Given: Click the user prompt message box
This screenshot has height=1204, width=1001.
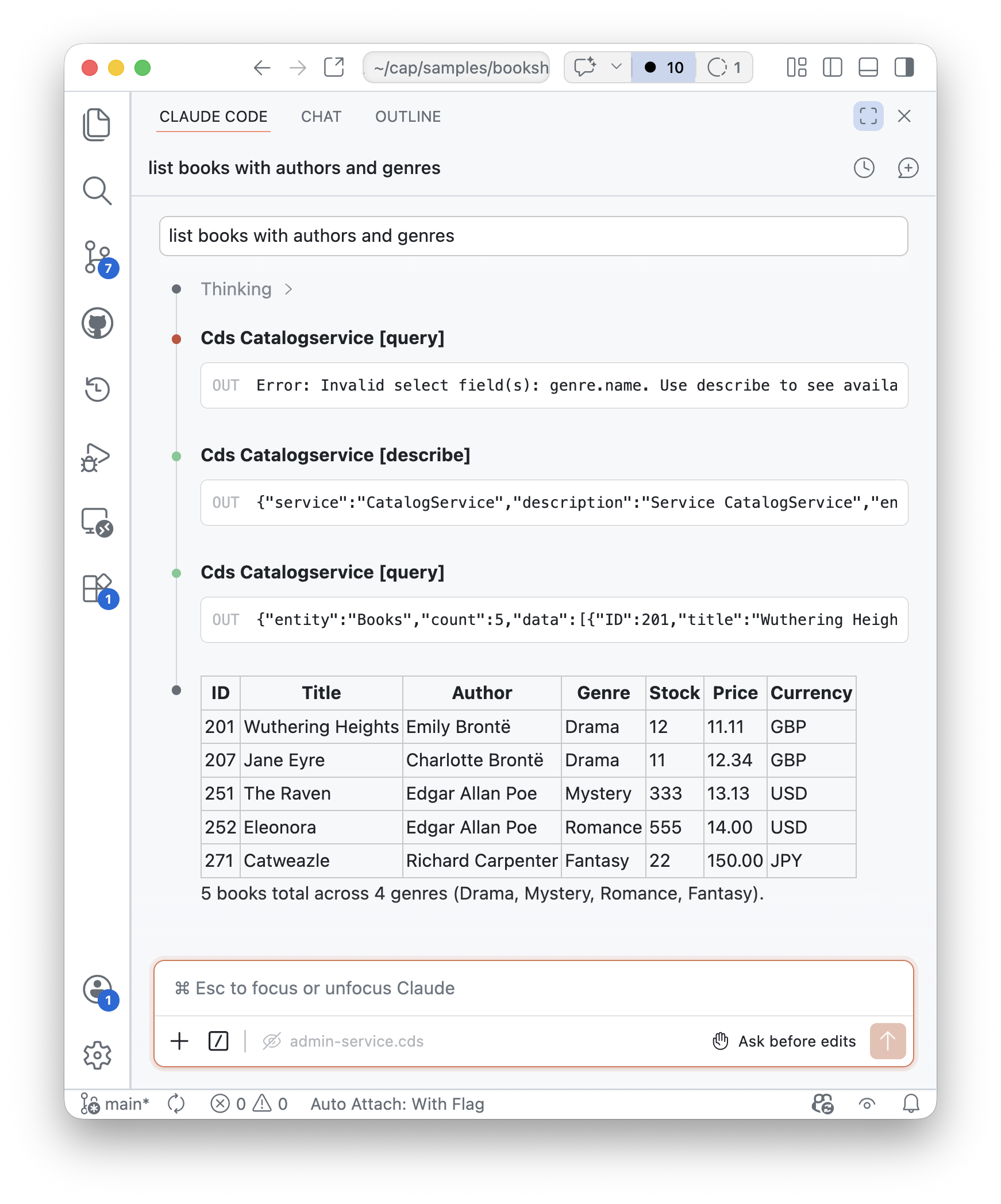Looking at the screenshot, I should (x=533, y=236).
